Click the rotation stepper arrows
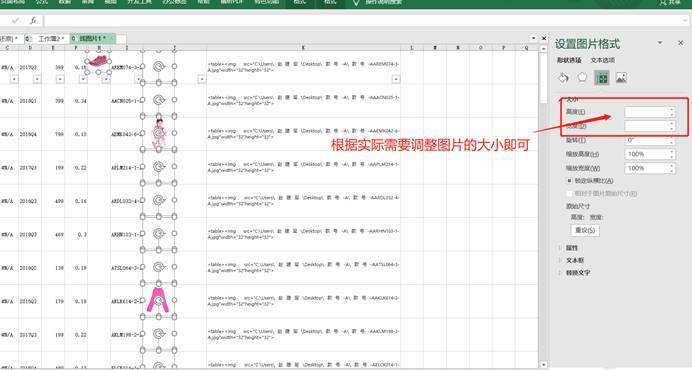692x370 pixels. click(x=672, y=140)
